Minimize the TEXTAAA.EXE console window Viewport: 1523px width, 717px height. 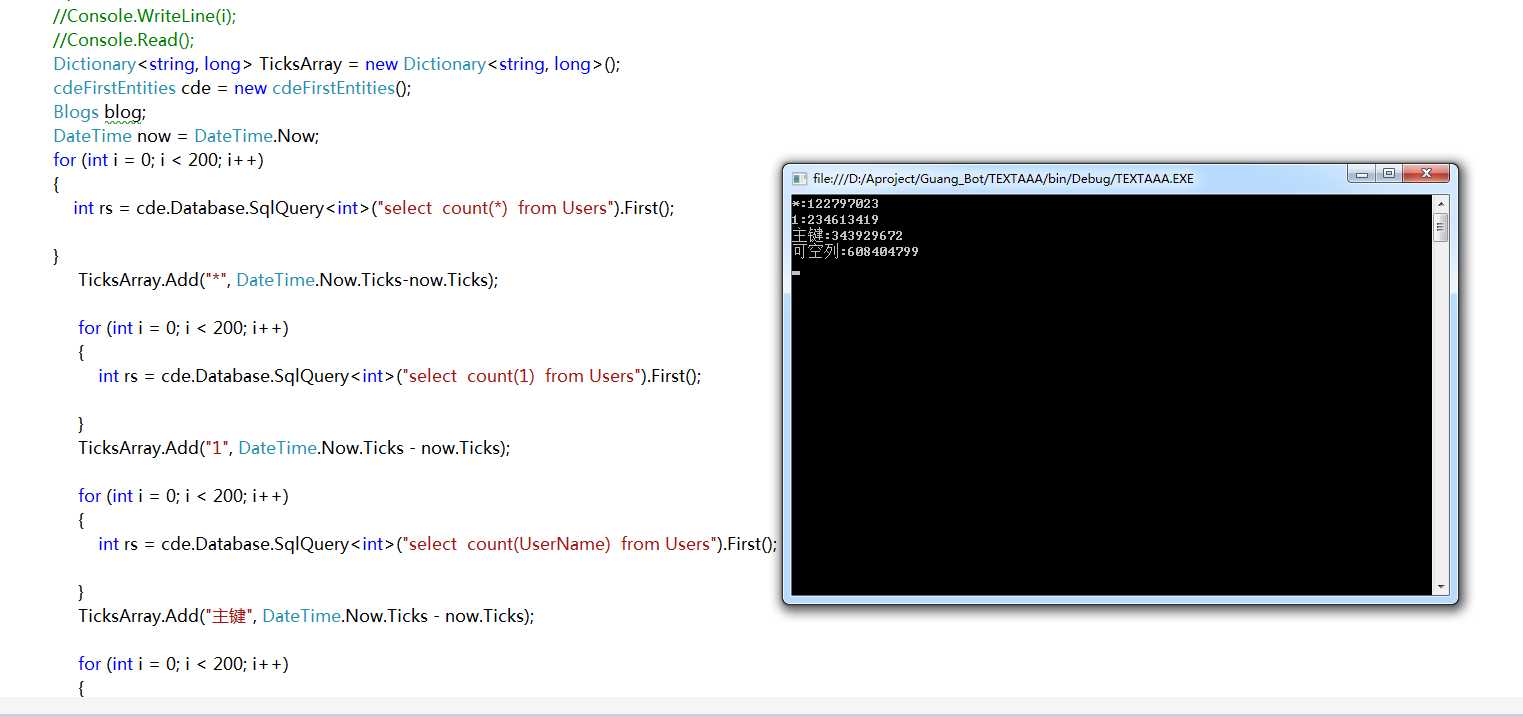point(1361,173)
